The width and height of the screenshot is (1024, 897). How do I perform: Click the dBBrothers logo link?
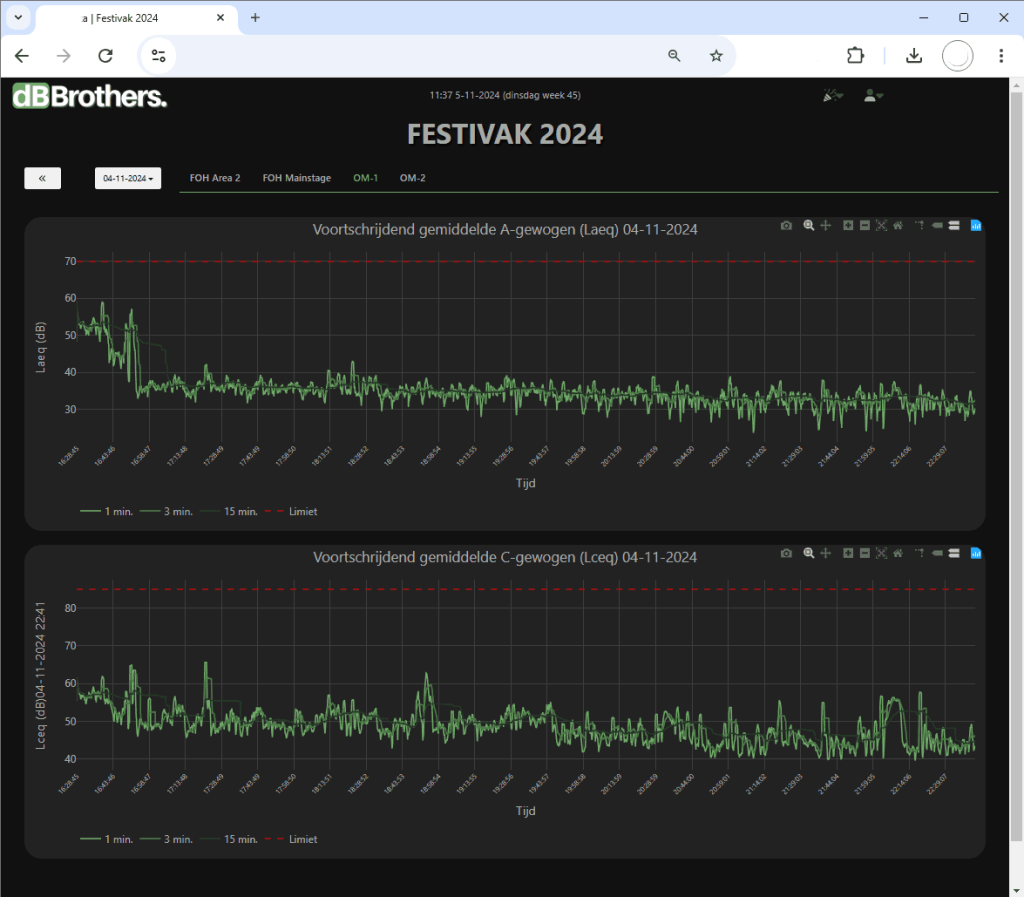tap(89, 96)
